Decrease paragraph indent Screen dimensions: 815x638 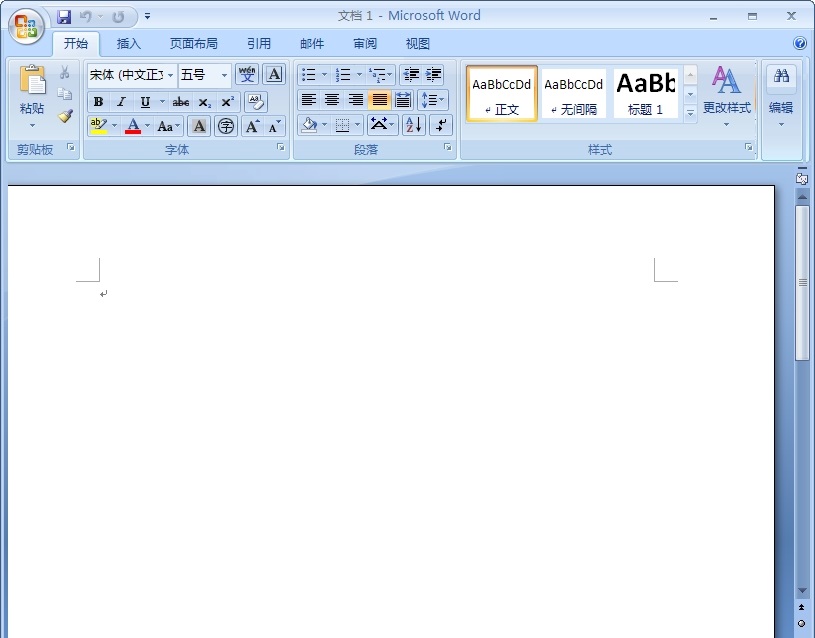point(411,75)
